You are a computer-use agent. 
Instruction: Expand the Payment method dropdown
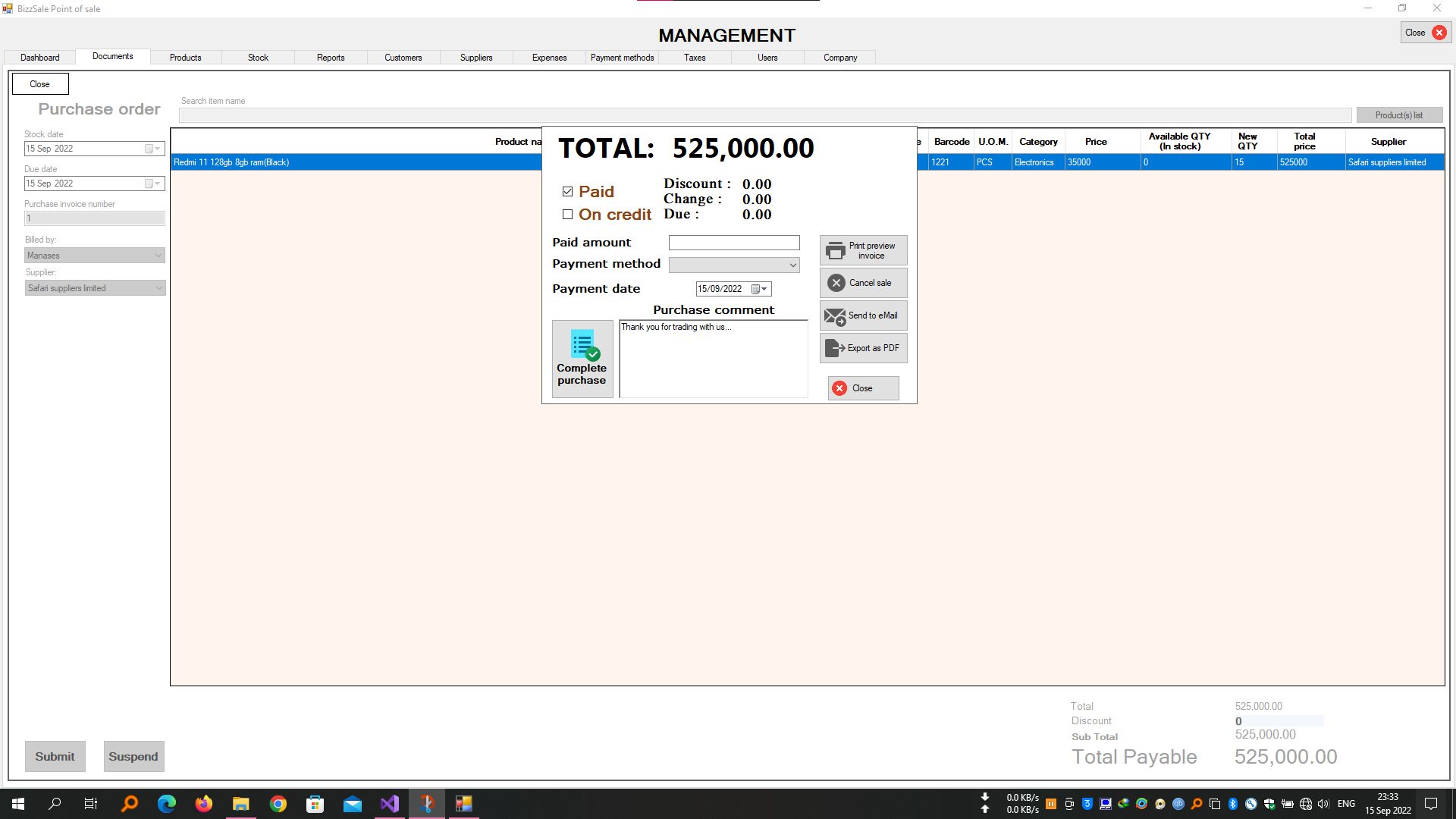tap(792, 265)
